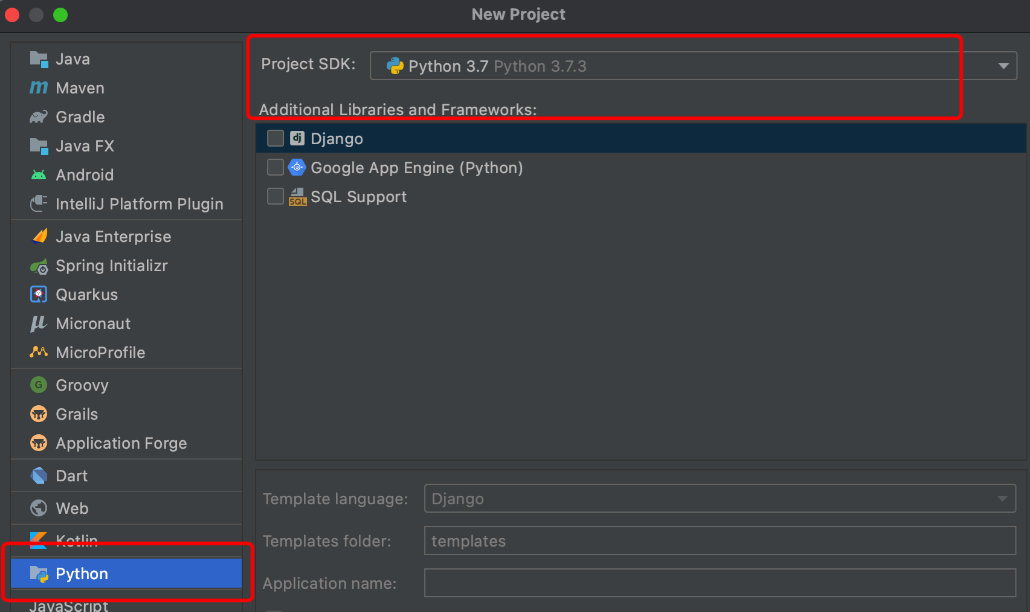
Task: Enable the Django checkbox
Action: tap(275, 138)
